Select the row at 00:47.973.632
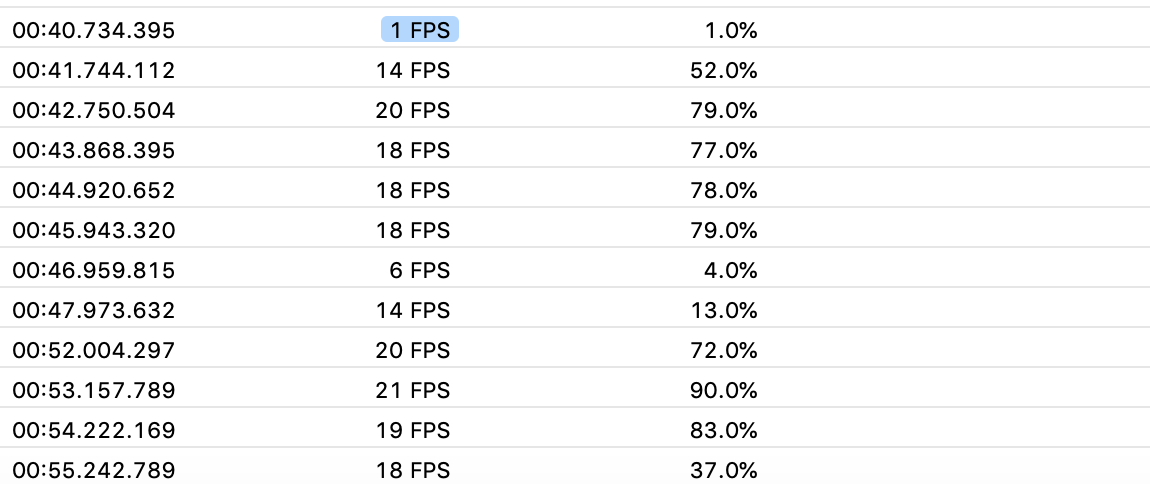 [x=575, y=310]
